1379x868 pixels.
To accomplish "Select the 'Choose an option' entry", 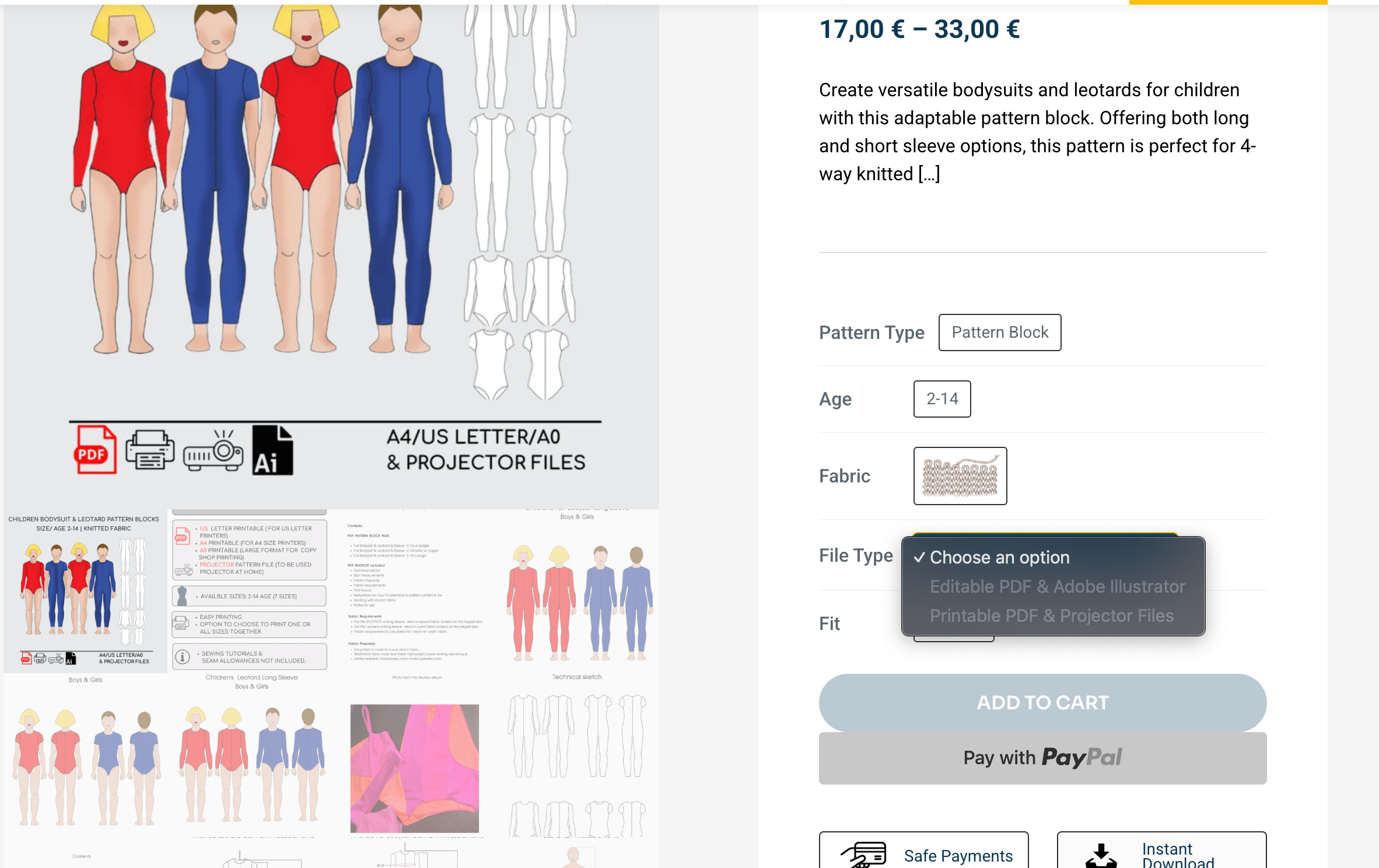I will (x=999, y=557).
